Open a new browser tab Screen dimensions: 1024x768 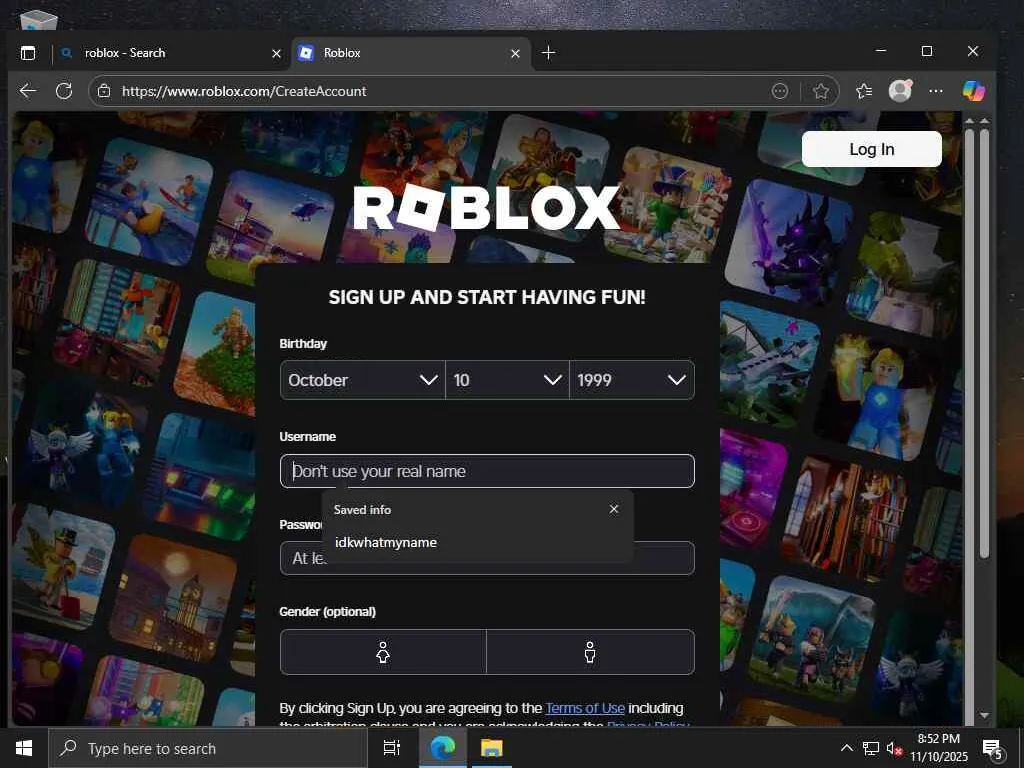(549, 53)
